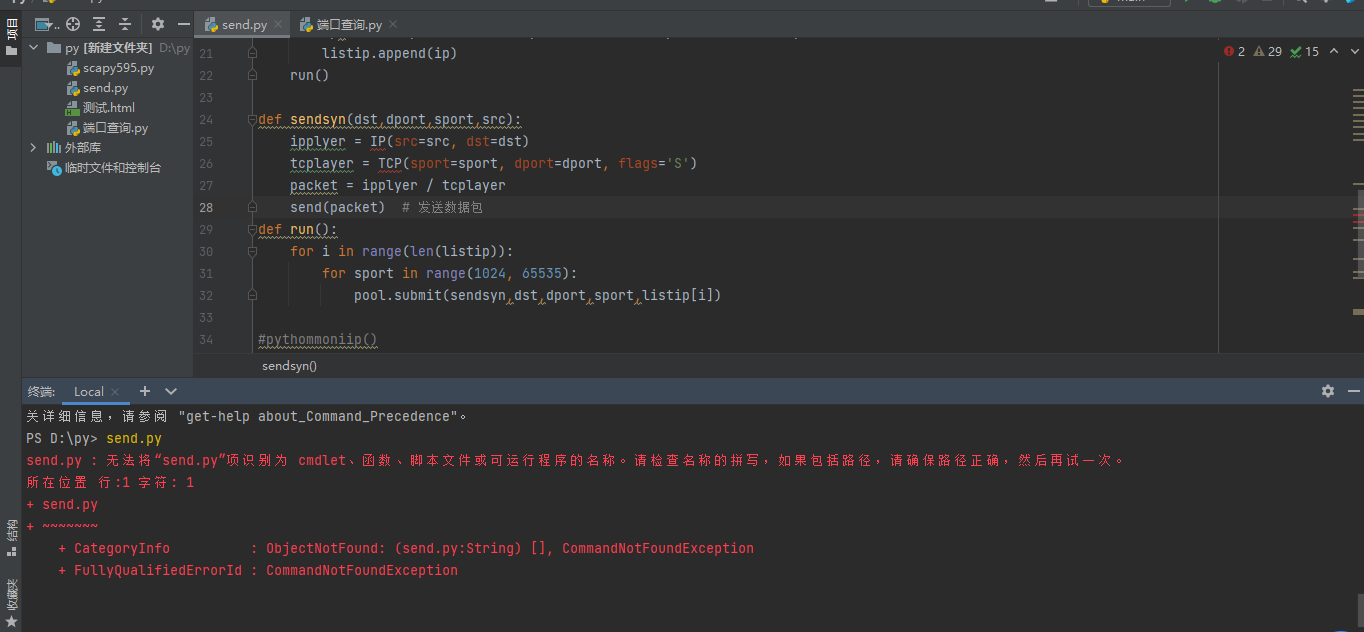Close the send.py editor tab
Image resolution: width=1364 pixels, height=632 pixels.
pyautogui.click(x=277, y=24)
